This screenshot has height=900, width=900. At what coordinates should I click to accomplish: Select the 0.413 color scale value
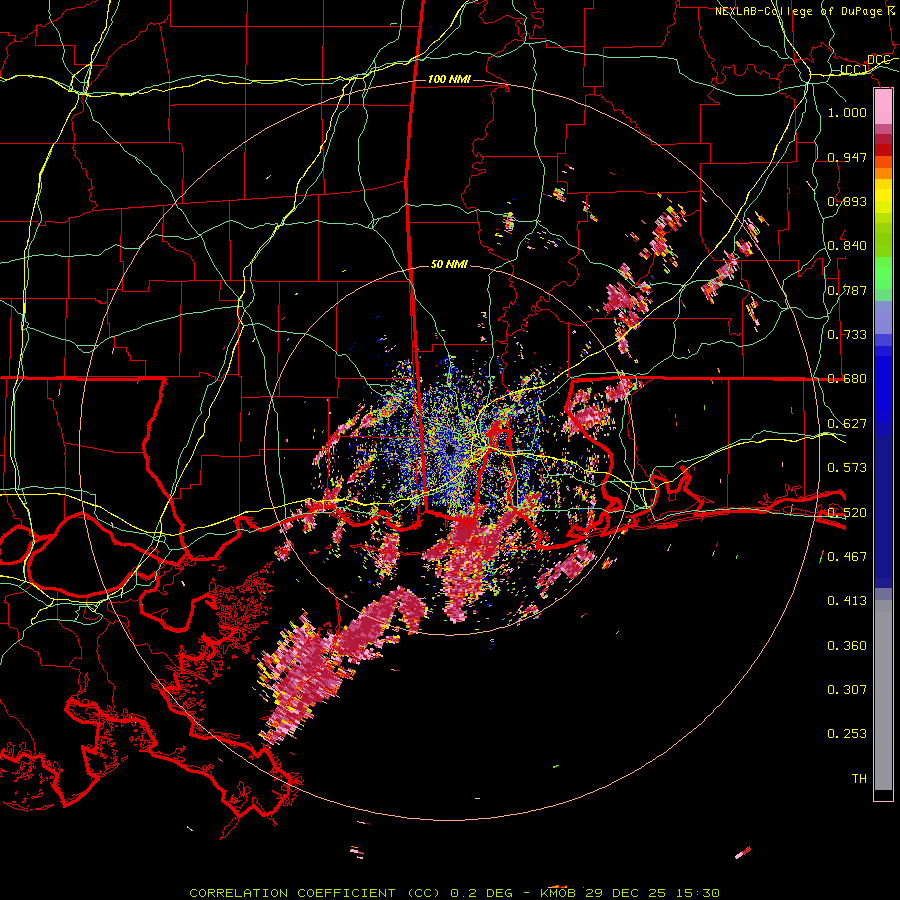847,600
